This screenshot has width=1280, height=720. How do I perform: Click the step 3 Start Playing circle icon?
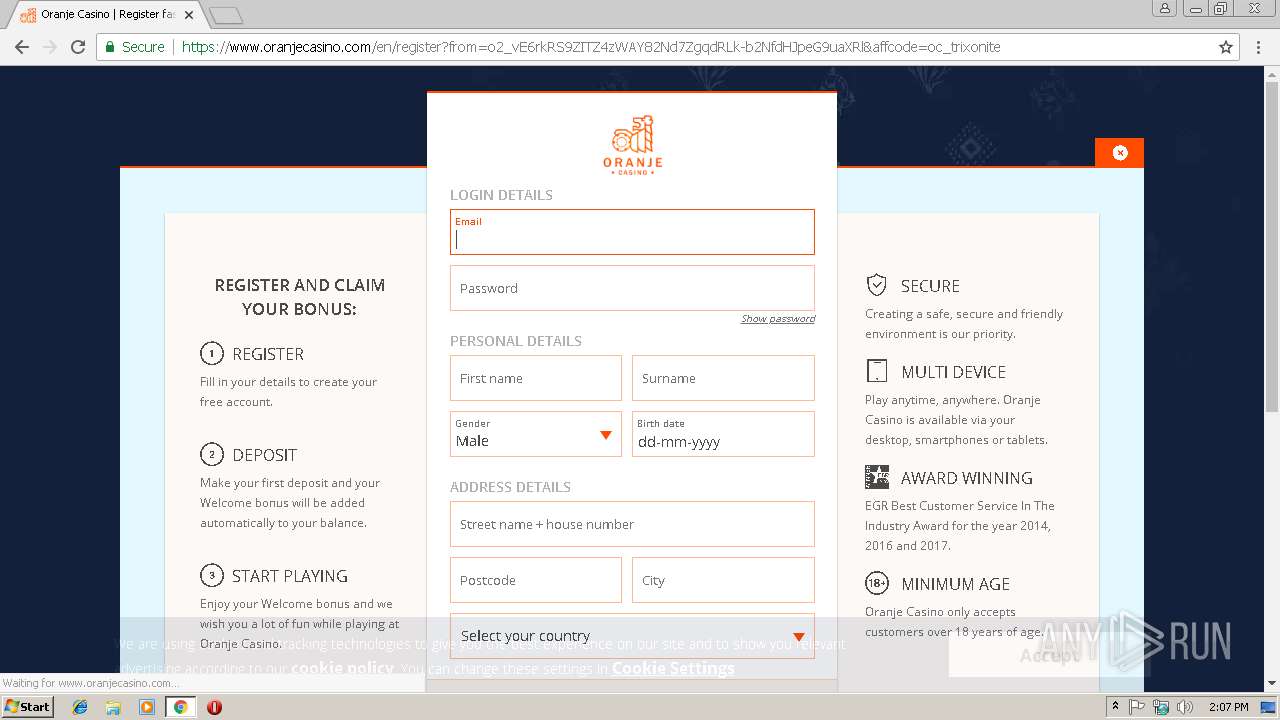(x=211, y=575)
